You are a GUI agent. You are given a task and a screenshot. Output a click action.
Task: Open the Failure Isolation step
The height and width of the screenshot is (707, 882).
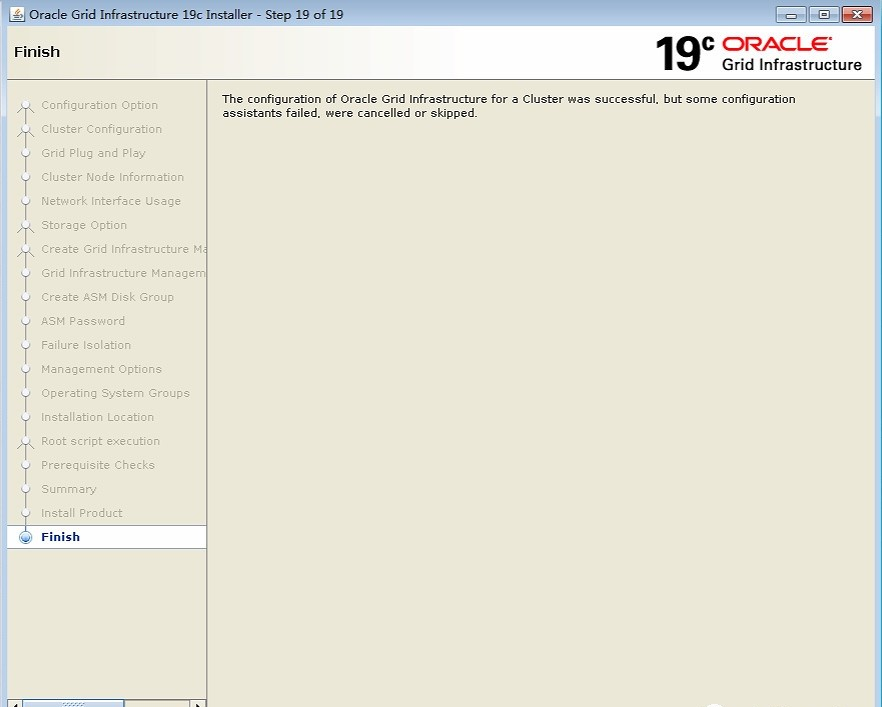tap(86, 345)
